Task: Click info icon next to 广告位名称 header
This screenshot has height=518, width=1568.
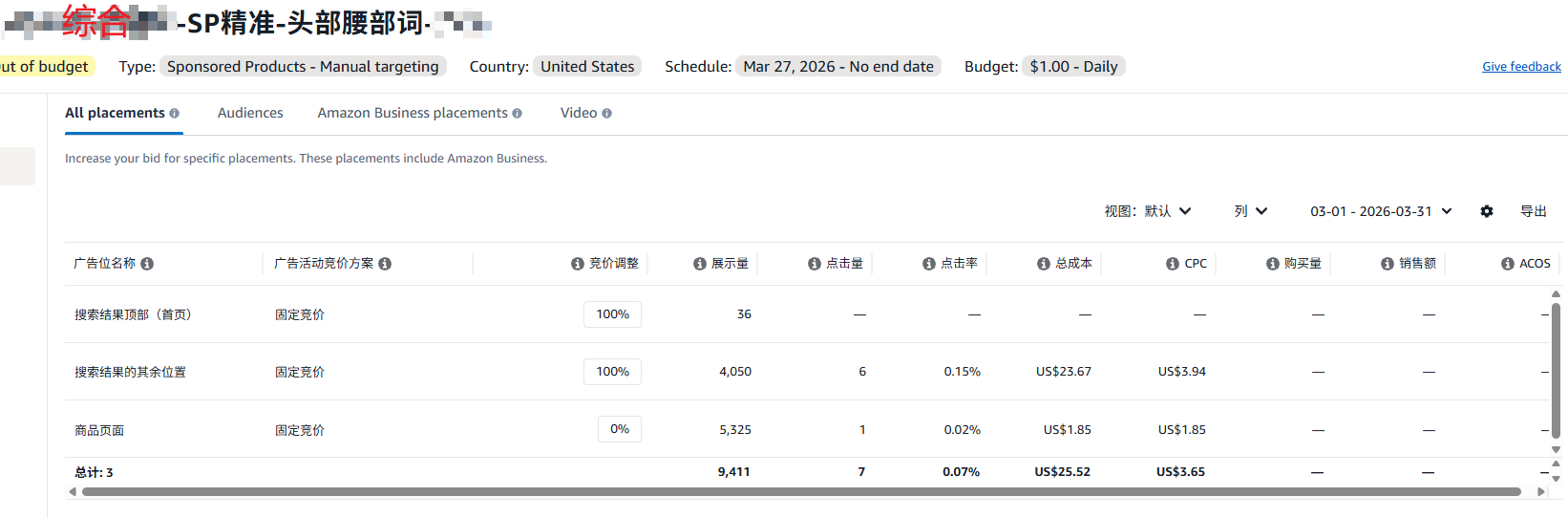Action: 147,264
